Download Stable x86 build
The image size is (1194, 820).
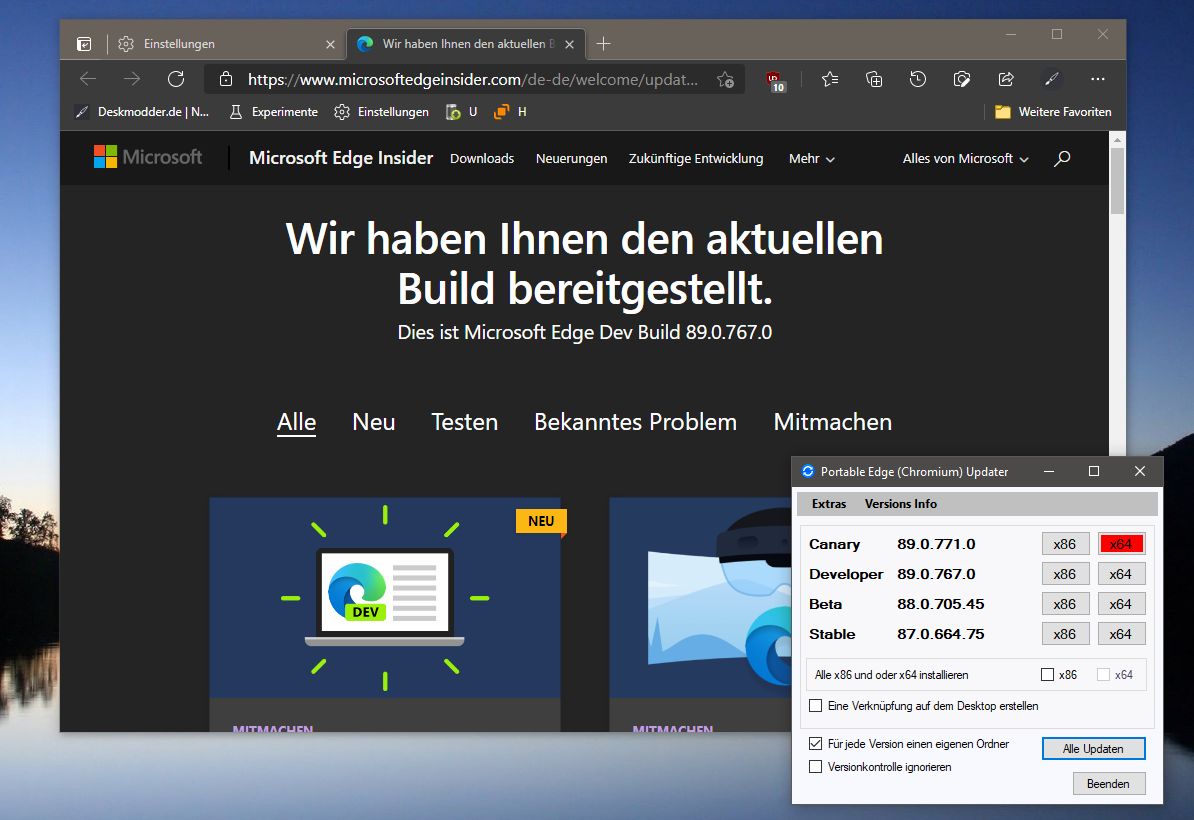(1065, 634)
